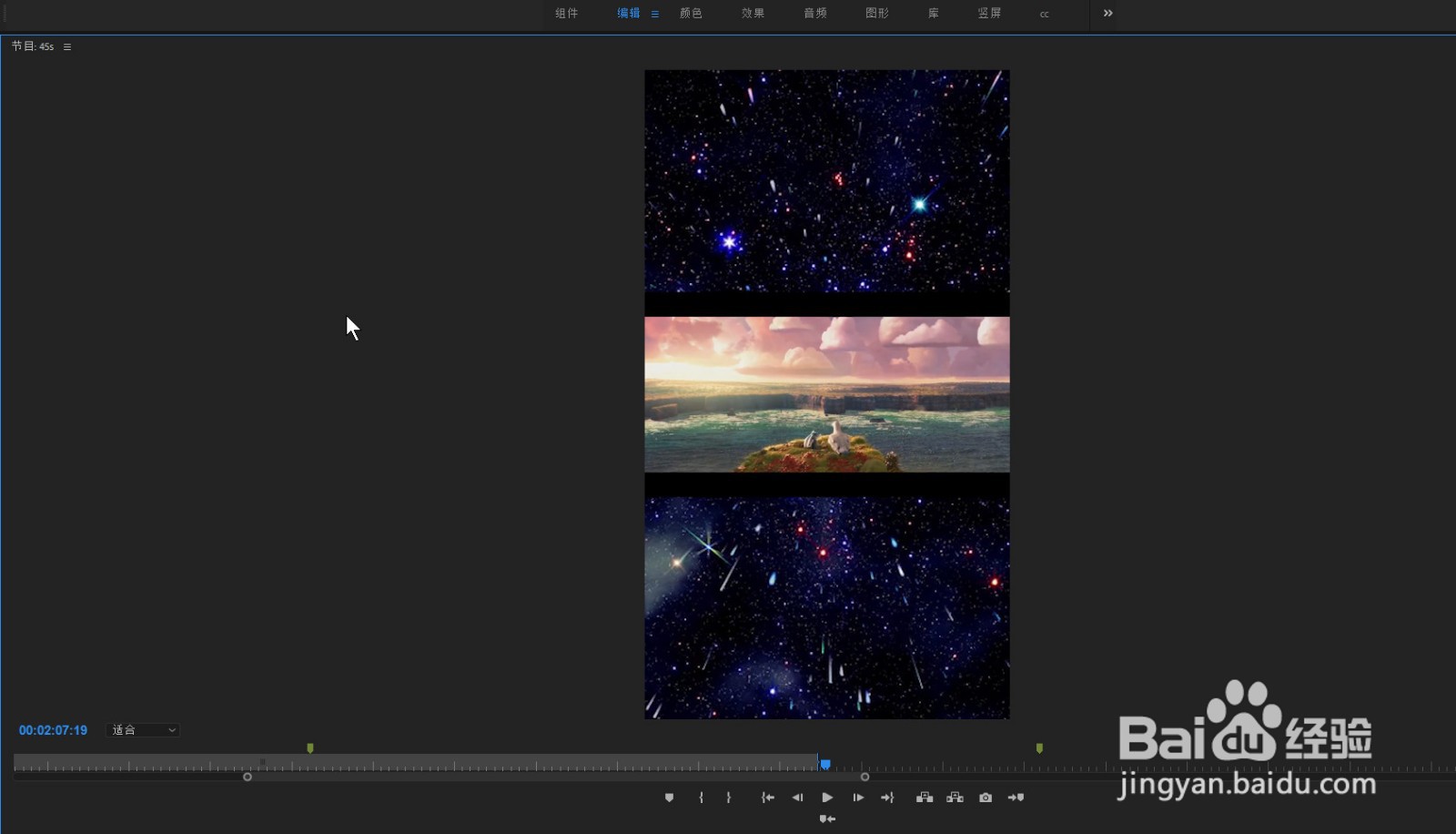Go to Out point
The width and height of the screenshot is (1456, 834).
[x=887, y=798]
